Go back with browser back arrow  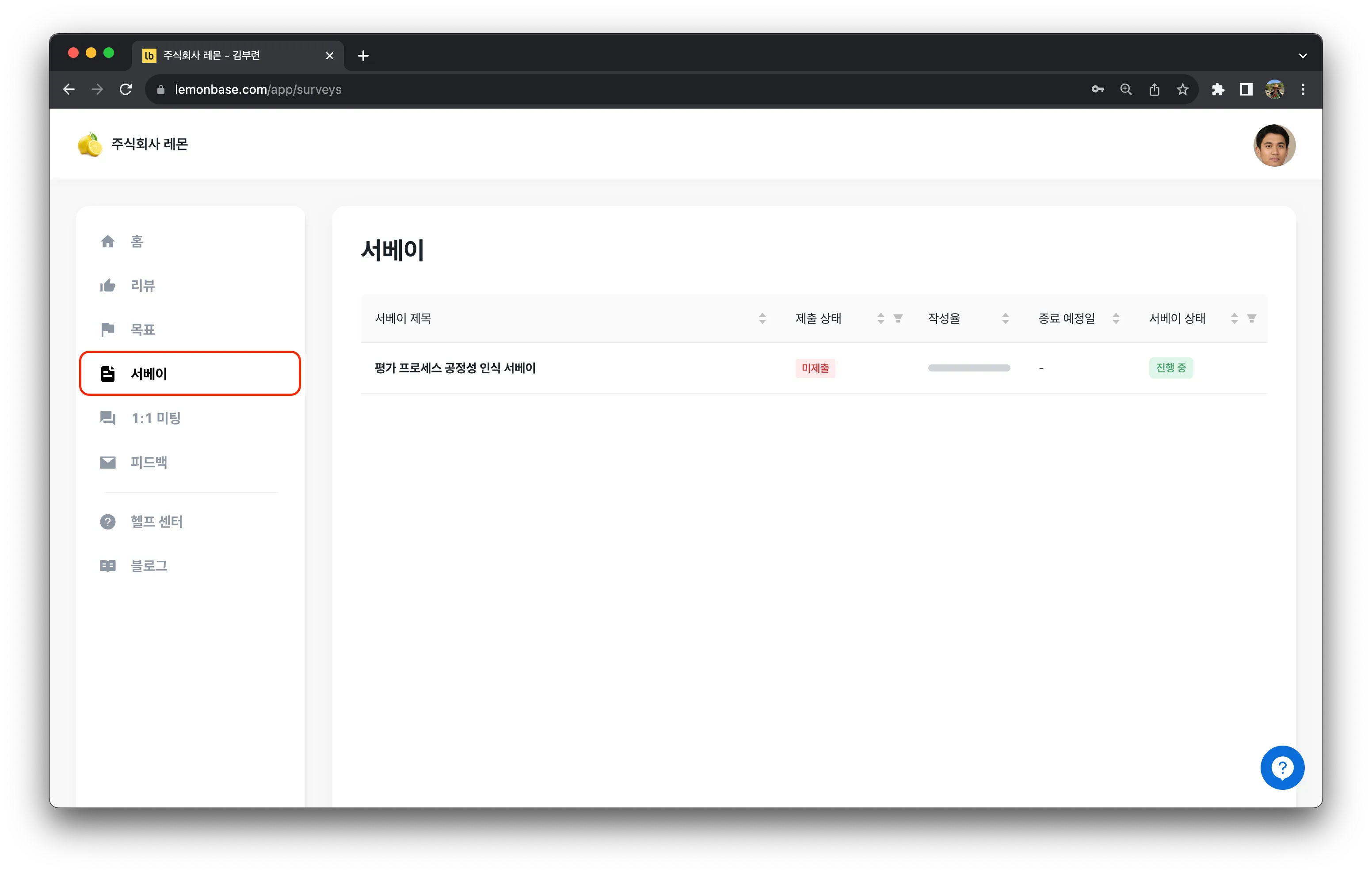[69, 89]
